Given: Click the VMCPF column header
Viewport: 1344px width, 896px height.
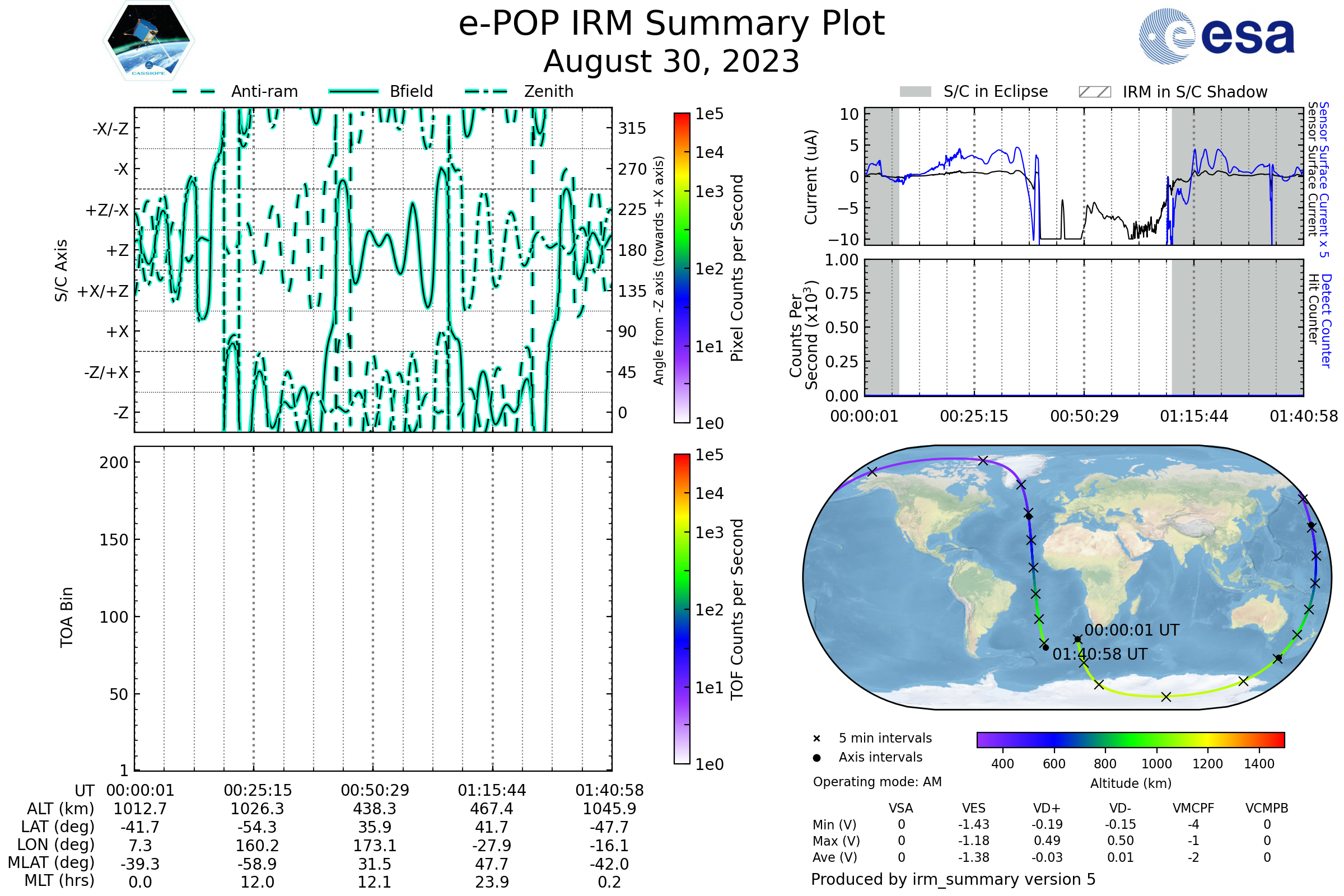Looking at the screenshot, I should point(1193,808).
